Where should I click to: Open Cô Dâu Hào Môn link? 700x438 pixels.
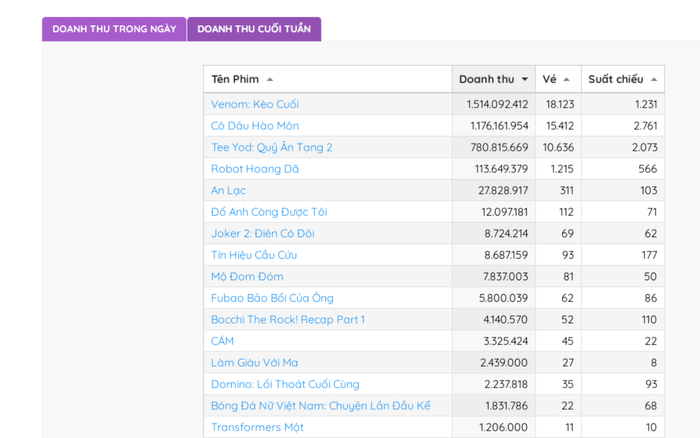[255, 126]
